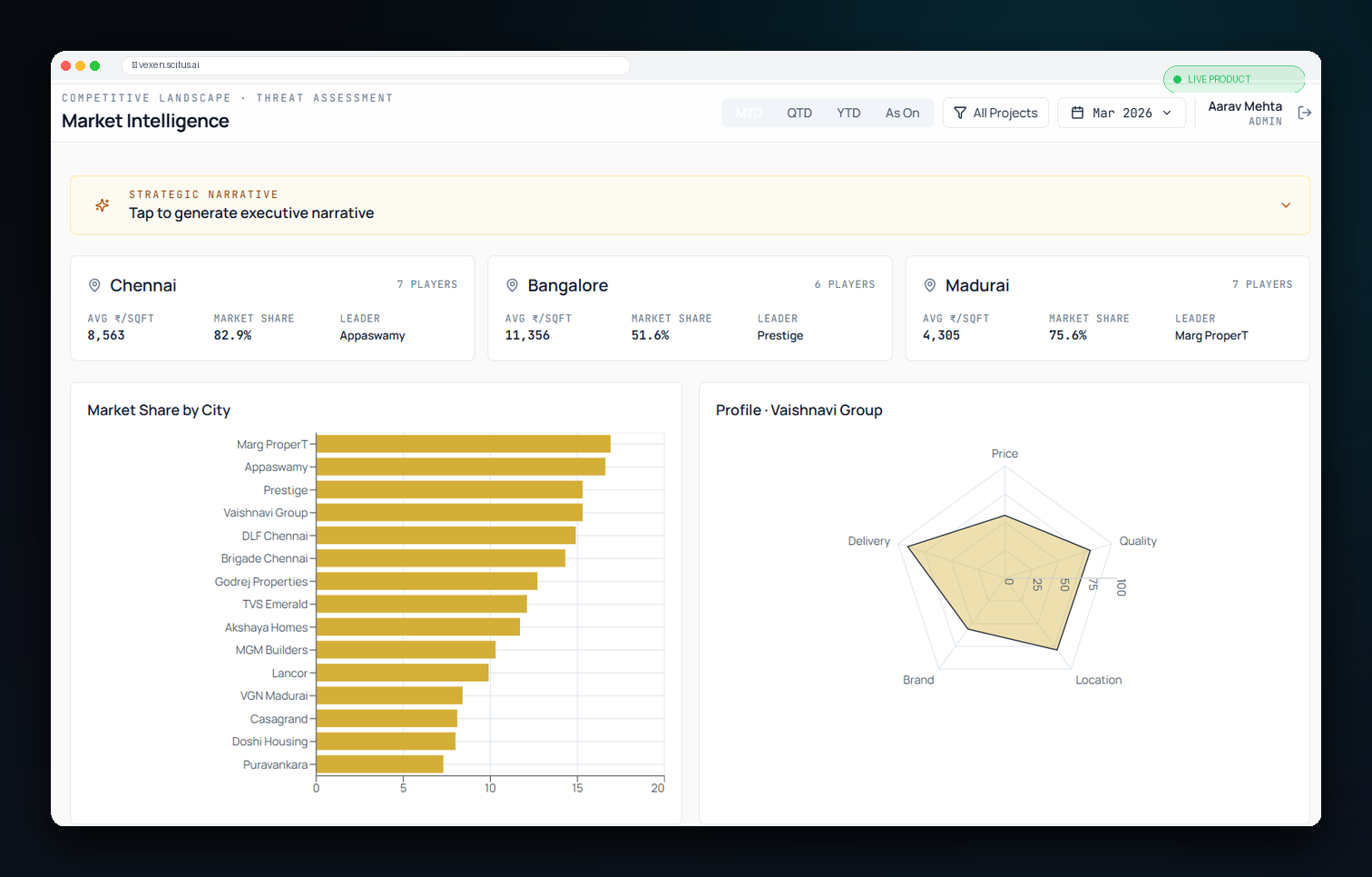Image resolution: width=1372 pixels, height=877 pixels.
Task: Expand the Strategic Narrative chevron
Action: coord(1286,205)
